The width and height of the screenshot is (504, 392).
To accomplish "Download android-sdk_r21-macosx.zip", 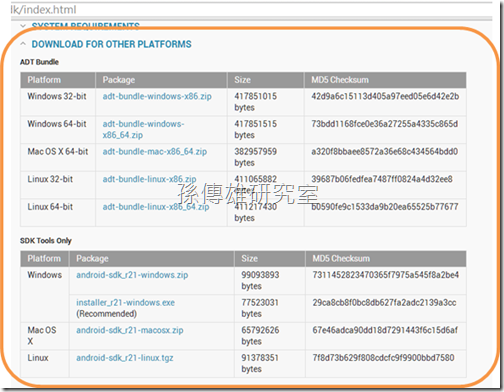I will click(x=130, y=330).
